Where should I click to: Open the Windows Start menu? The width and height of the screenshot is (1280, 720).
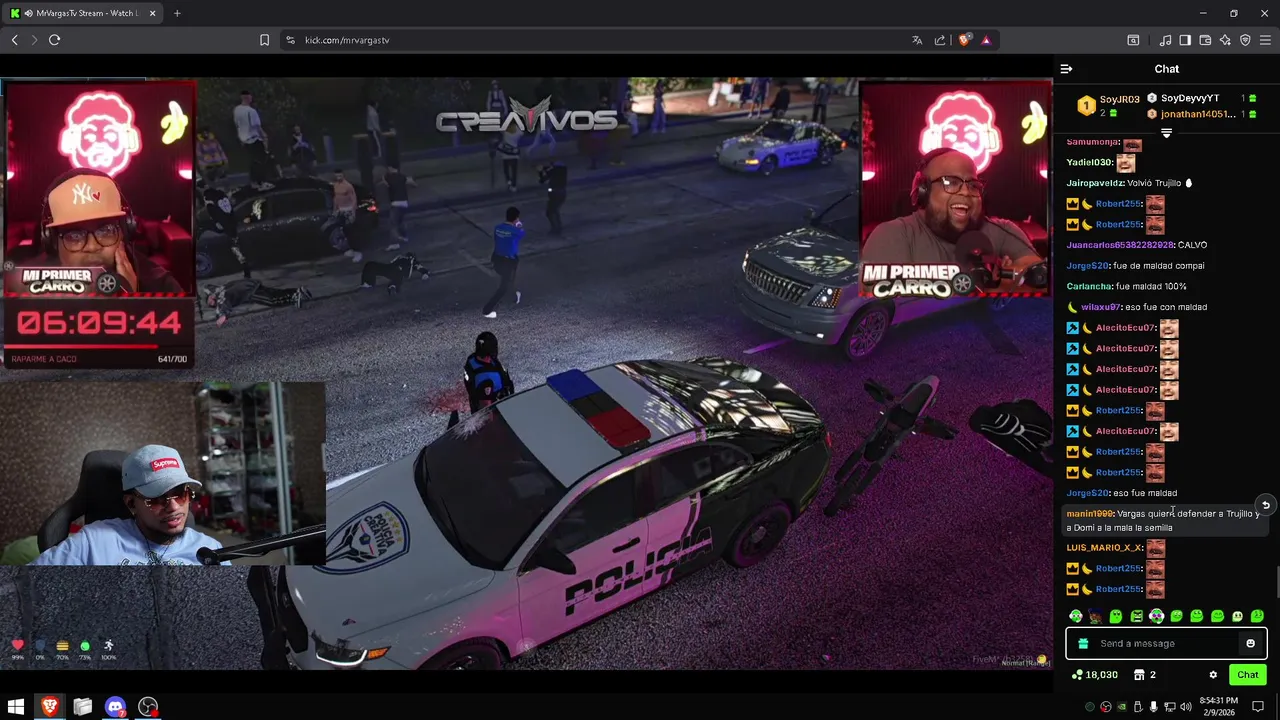(x=16, y=707)
